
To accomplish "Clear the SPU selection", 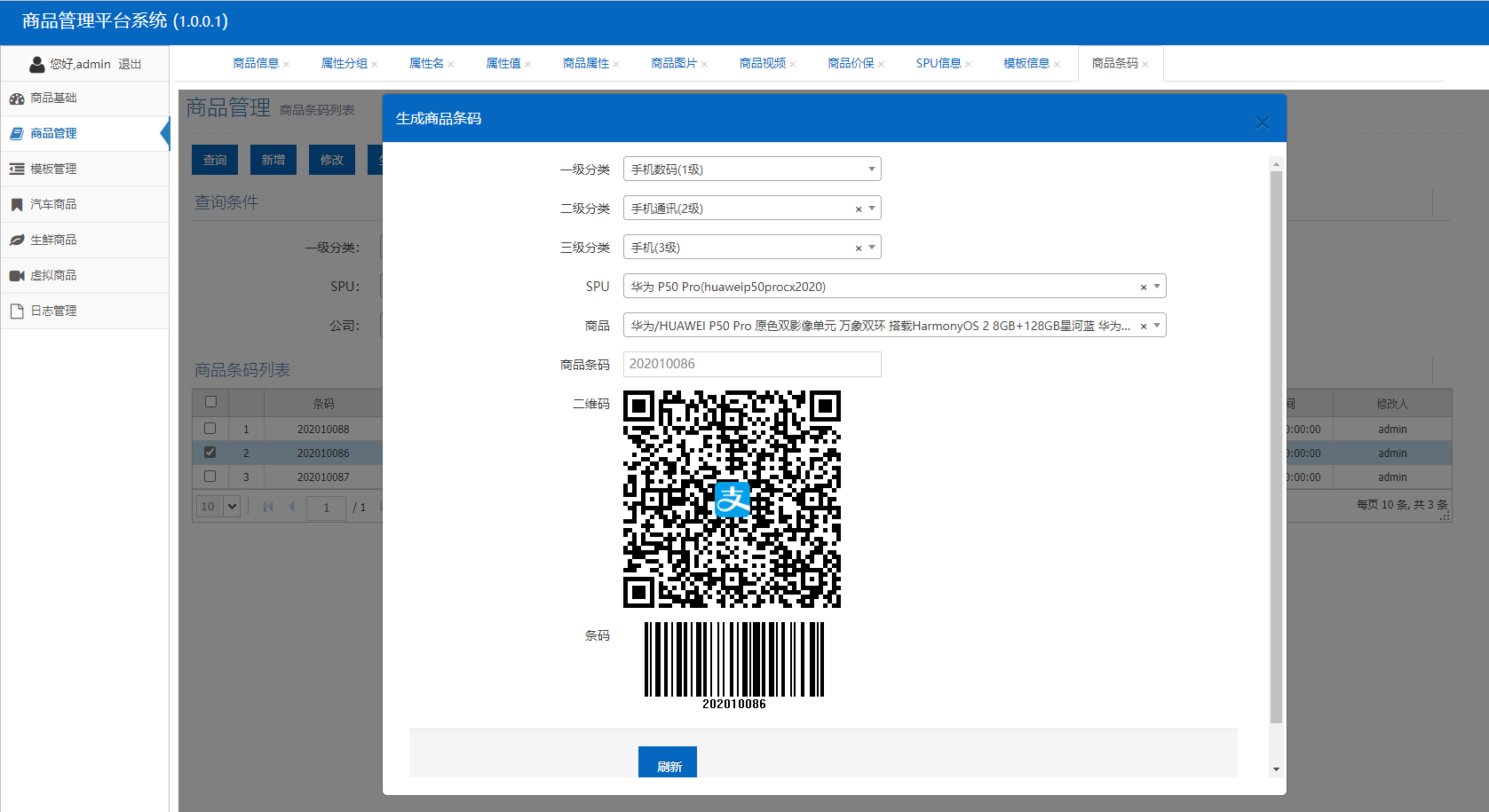I will 1144,288.
